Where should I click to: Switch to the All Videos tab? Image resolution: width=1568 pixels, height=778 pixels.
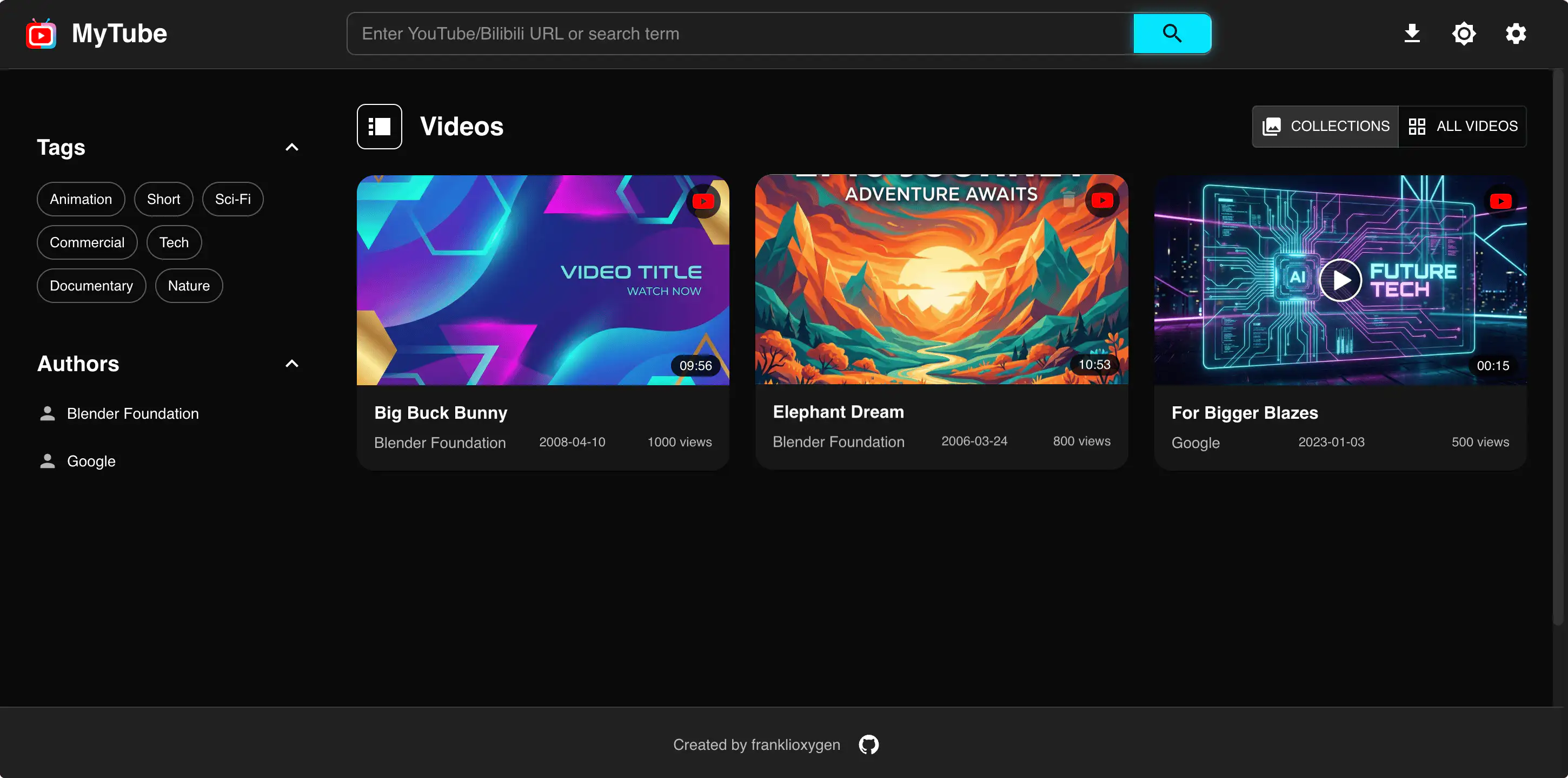pos(1463,126)
